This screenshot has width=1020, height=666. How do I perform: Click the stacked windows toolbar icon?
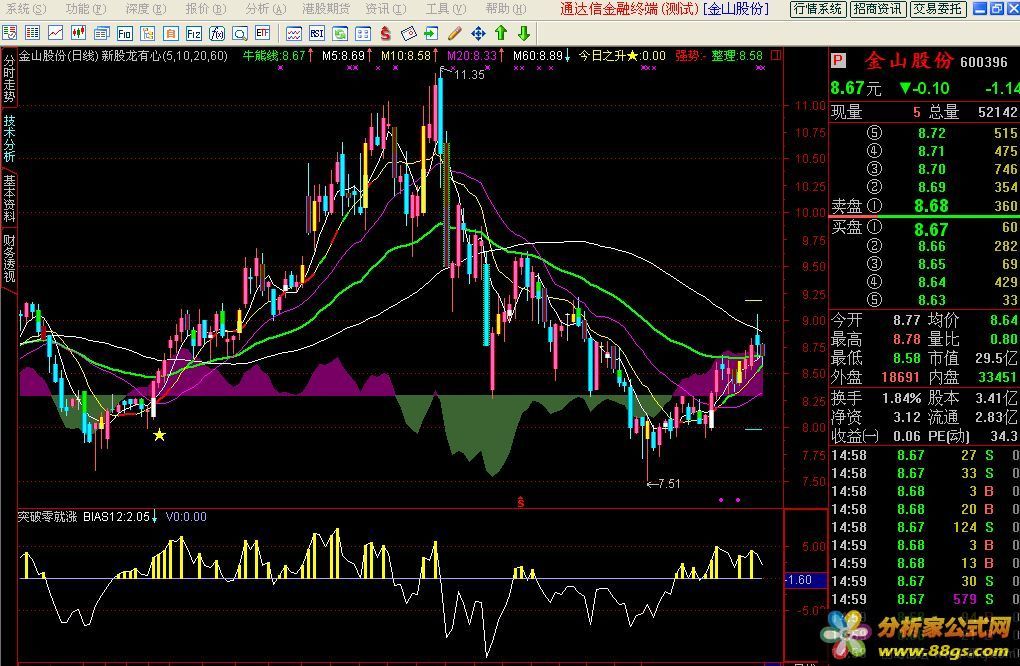101,33
